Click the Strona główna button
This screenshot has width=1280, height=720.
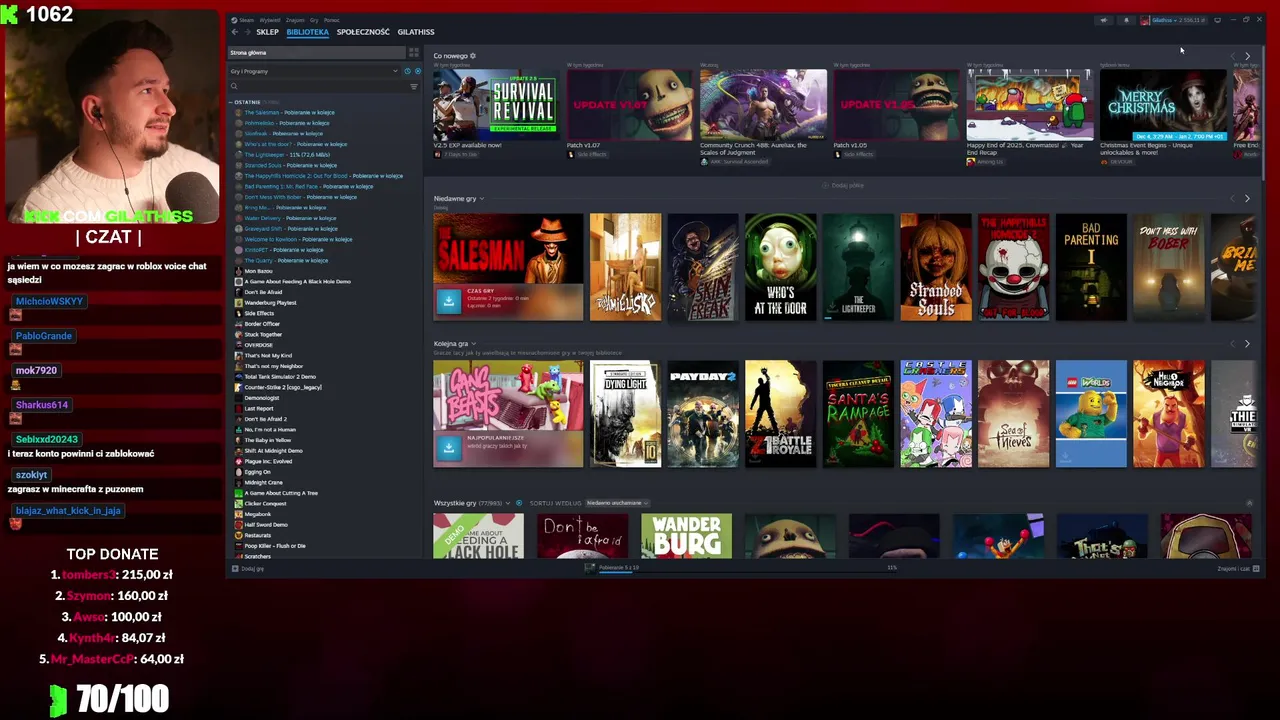[316, 52]
